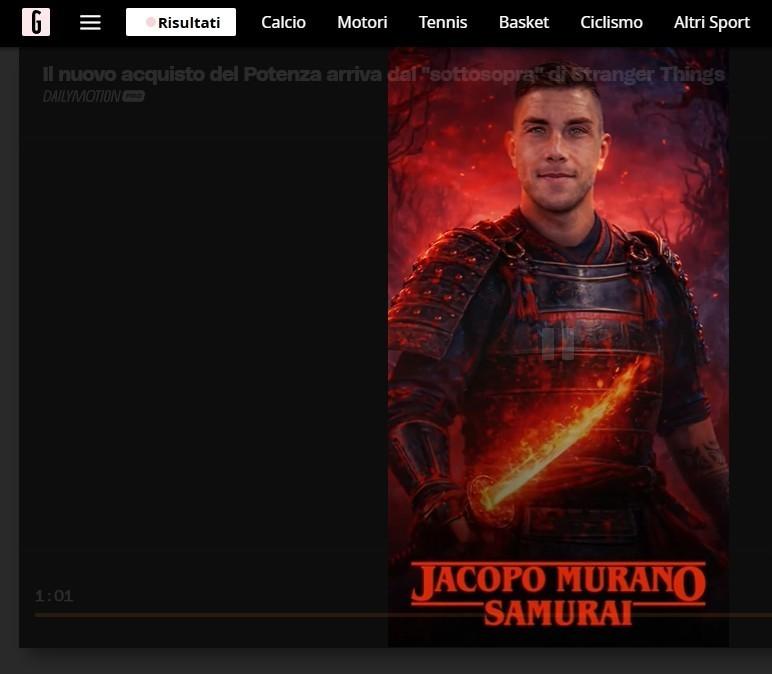Viewport: 772px width, 674px height.
Task: Click the PRO badge beside Dailymotion
Action: (x=134, y=96)
